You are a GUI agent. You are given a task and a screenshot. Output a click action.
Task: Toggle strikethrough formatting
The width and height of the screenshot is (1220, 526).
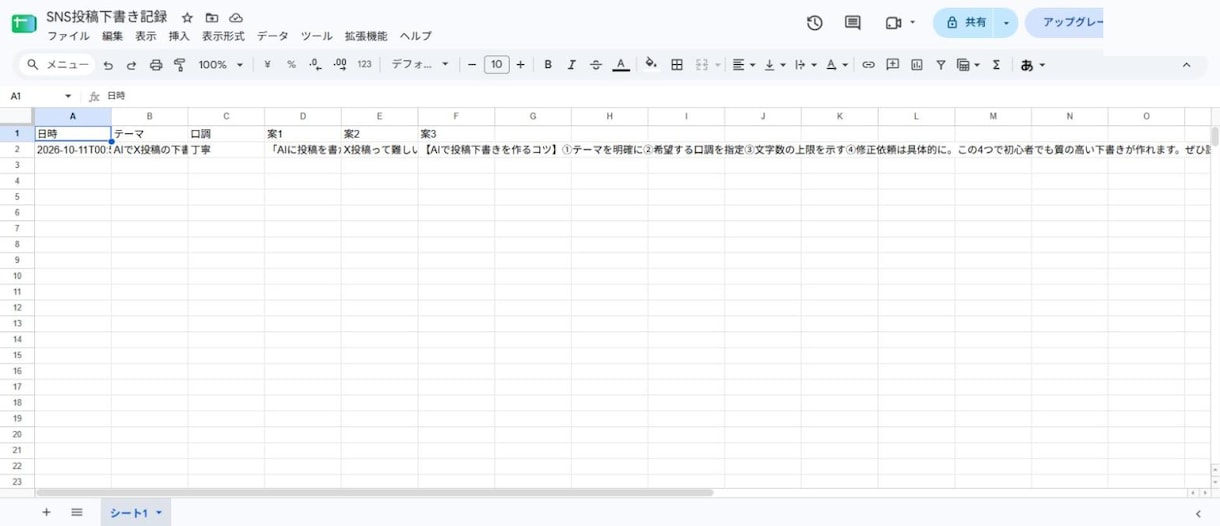point(596,65)
